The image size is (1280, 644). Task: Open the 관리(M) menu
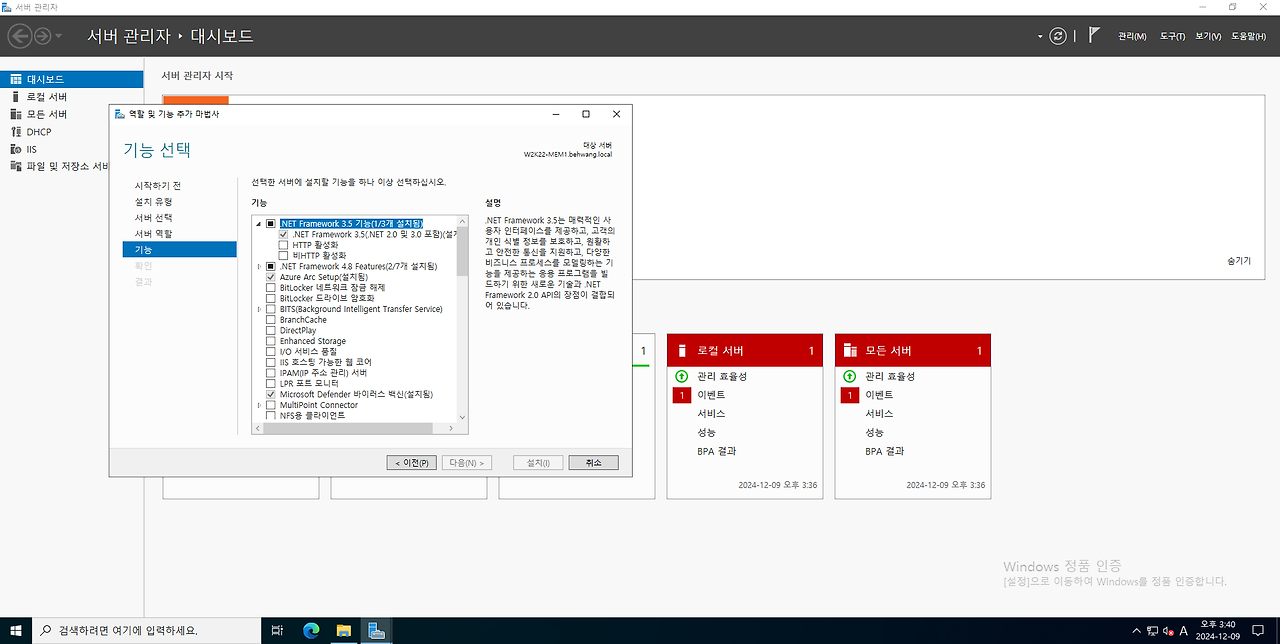click(x=1132, y=36)
